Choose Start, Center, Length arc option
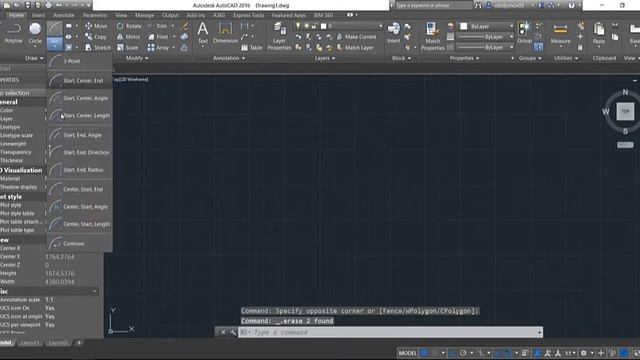 80,116
